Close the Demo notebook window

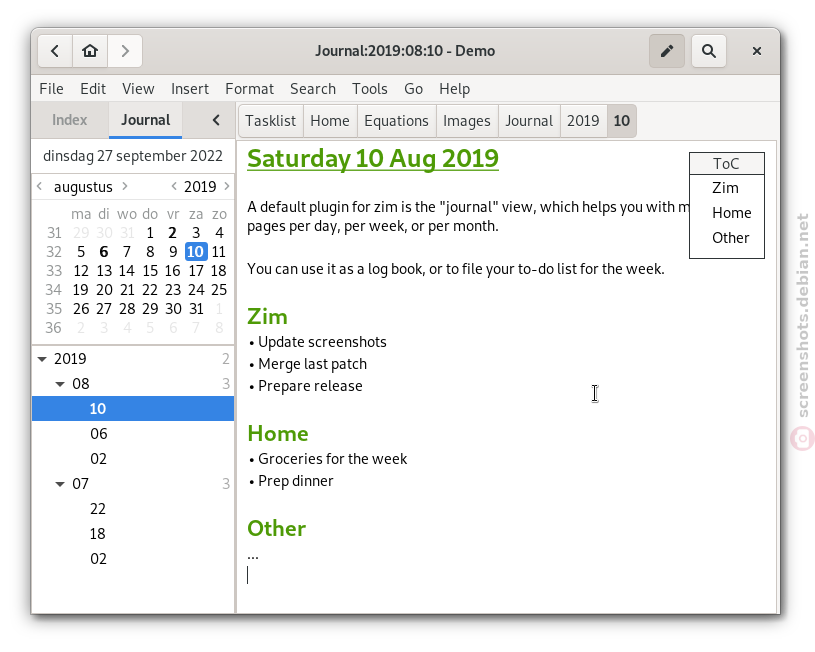(757, 51)
